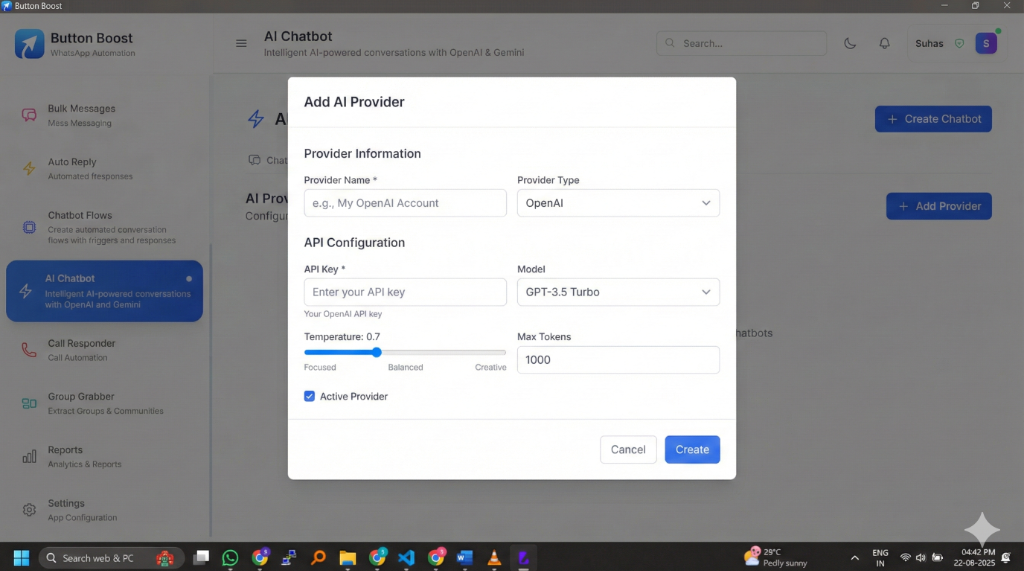Screen dimensions: 1024x571
Task: Click the Active Provider label text
Action: 353,397
